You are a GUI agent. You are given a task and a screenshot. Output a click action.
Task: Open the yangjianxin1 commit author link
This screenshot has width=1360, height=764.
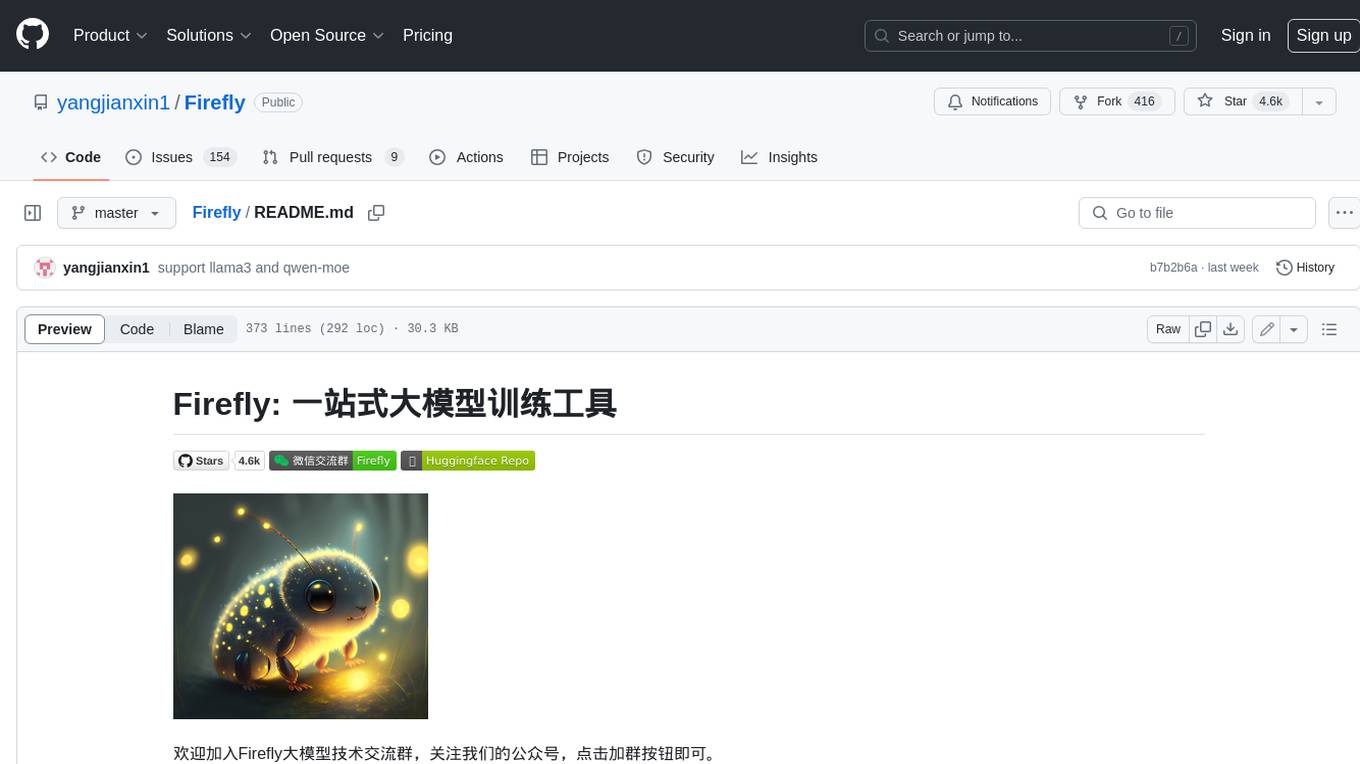(x=106, y=267)
